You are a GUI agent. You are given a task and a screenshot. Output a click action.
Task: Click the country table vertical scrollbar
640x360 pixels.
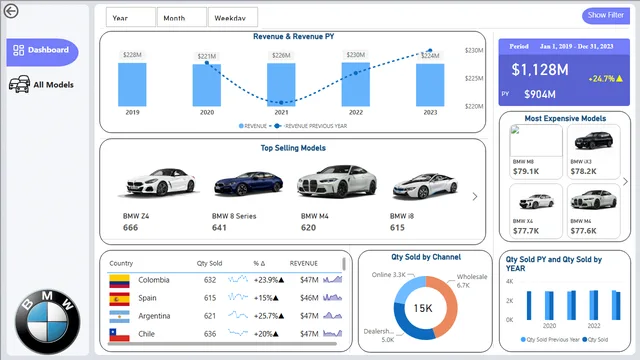click(x=344, y=264)
